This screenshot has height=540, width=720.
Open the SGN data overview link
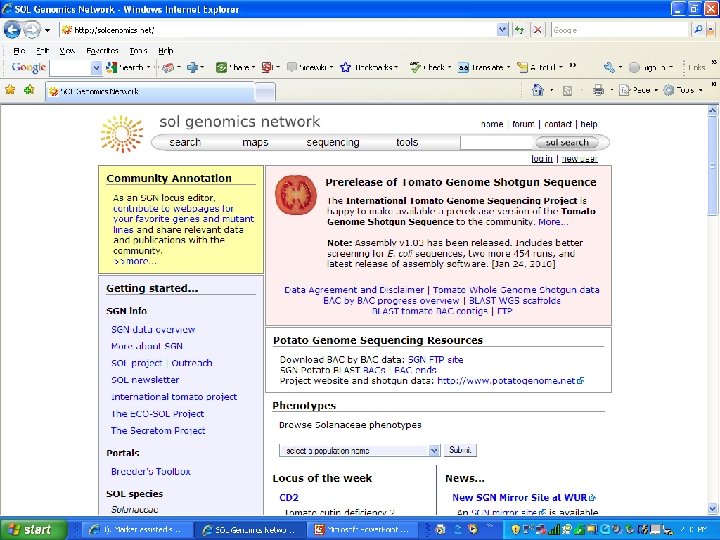point(153,329)
